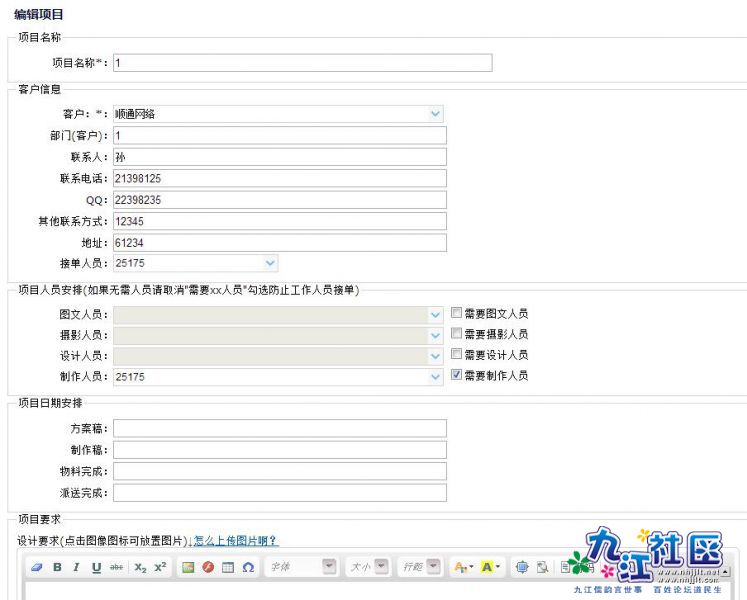Toggle italic text in the editor
Image resolution: width=747 pixels, height=600 pixels.
click(77, 567)
